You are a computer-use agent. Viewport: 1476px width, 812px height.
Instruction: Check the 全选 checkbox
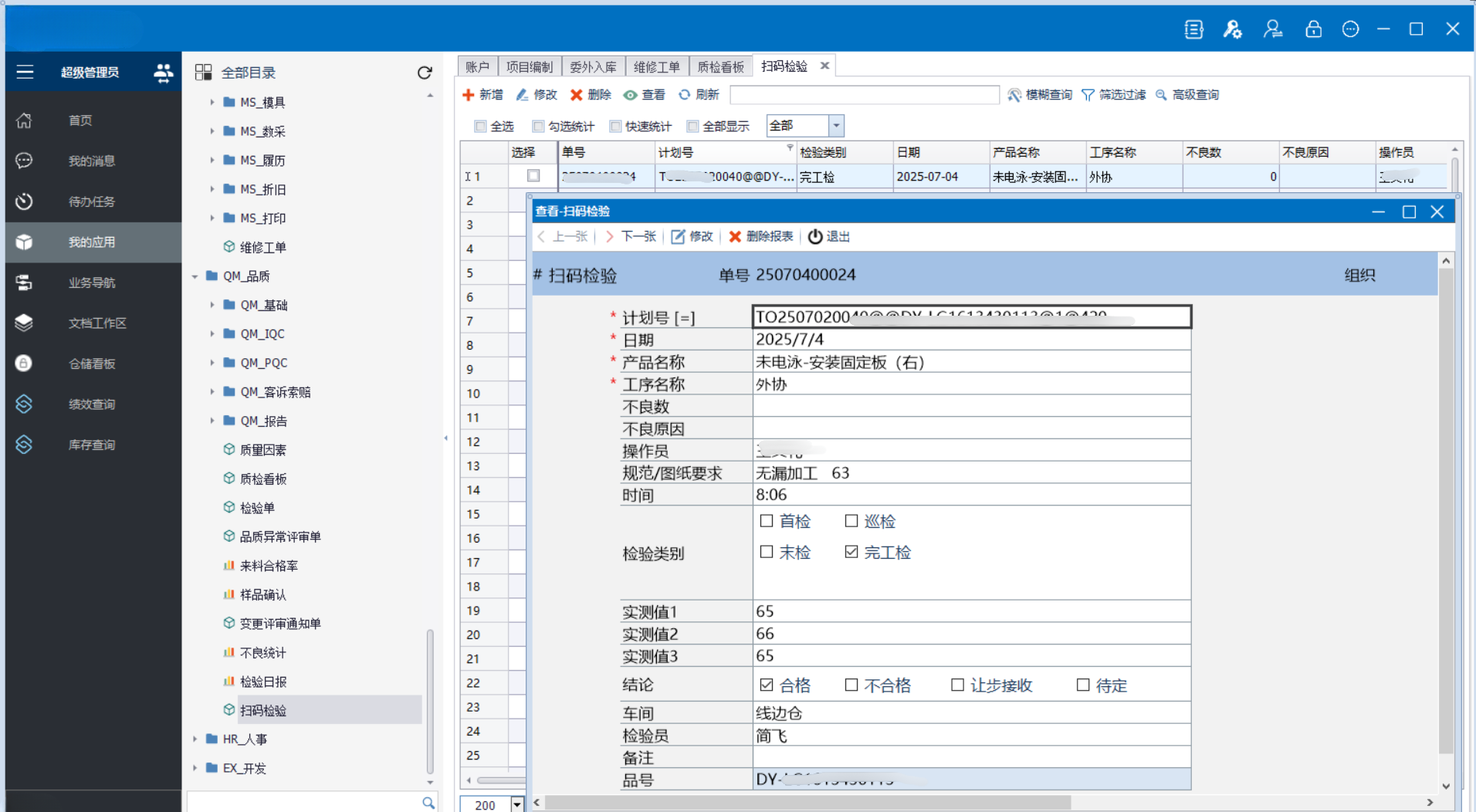pyautogui.click(x=481, y=127)
